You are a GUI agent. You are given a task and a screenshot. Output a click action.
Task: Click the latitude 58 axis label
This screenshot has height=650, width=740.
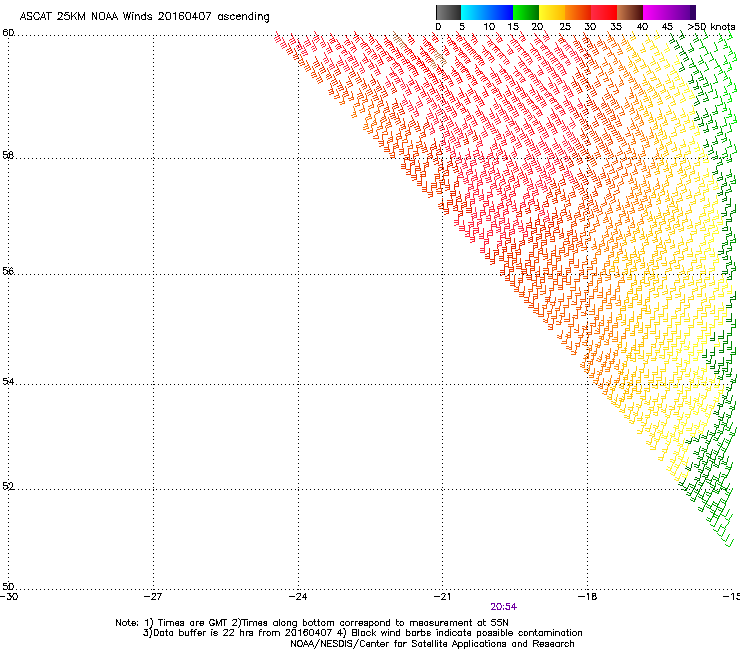[x=8, y=155]
